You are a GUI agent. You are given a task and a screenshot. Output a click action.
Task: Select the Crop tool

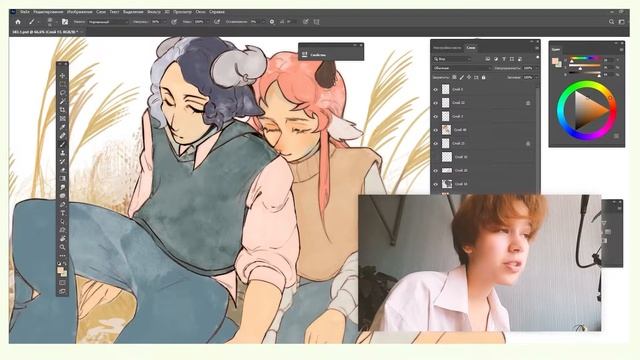click(62, 110)
